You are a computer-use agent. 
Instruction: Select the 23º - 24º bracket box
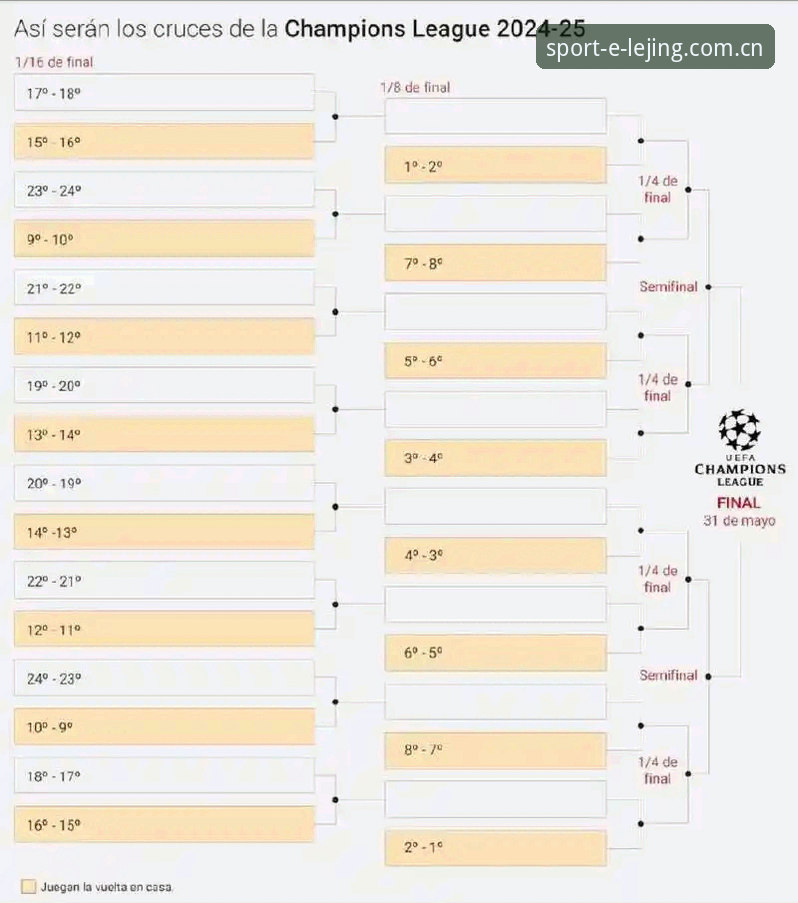pyautogui.click(x=164, y=190)
